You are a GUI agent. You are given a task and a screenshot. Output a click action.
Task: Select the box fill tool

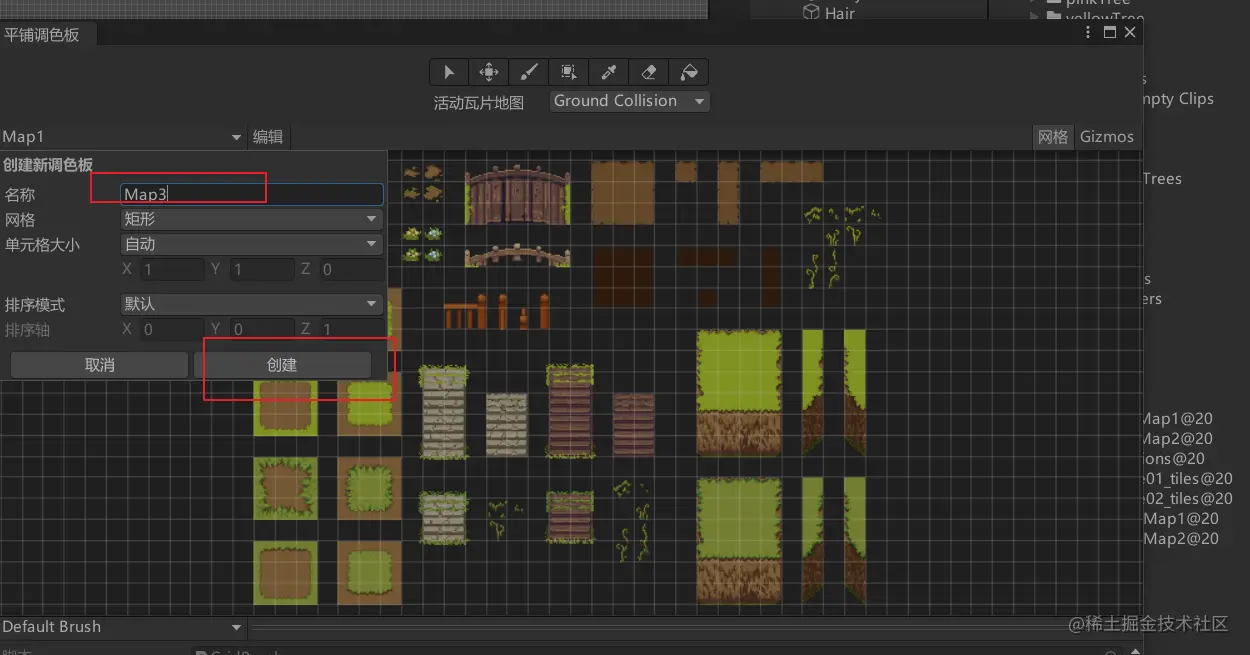click(569, 72)
